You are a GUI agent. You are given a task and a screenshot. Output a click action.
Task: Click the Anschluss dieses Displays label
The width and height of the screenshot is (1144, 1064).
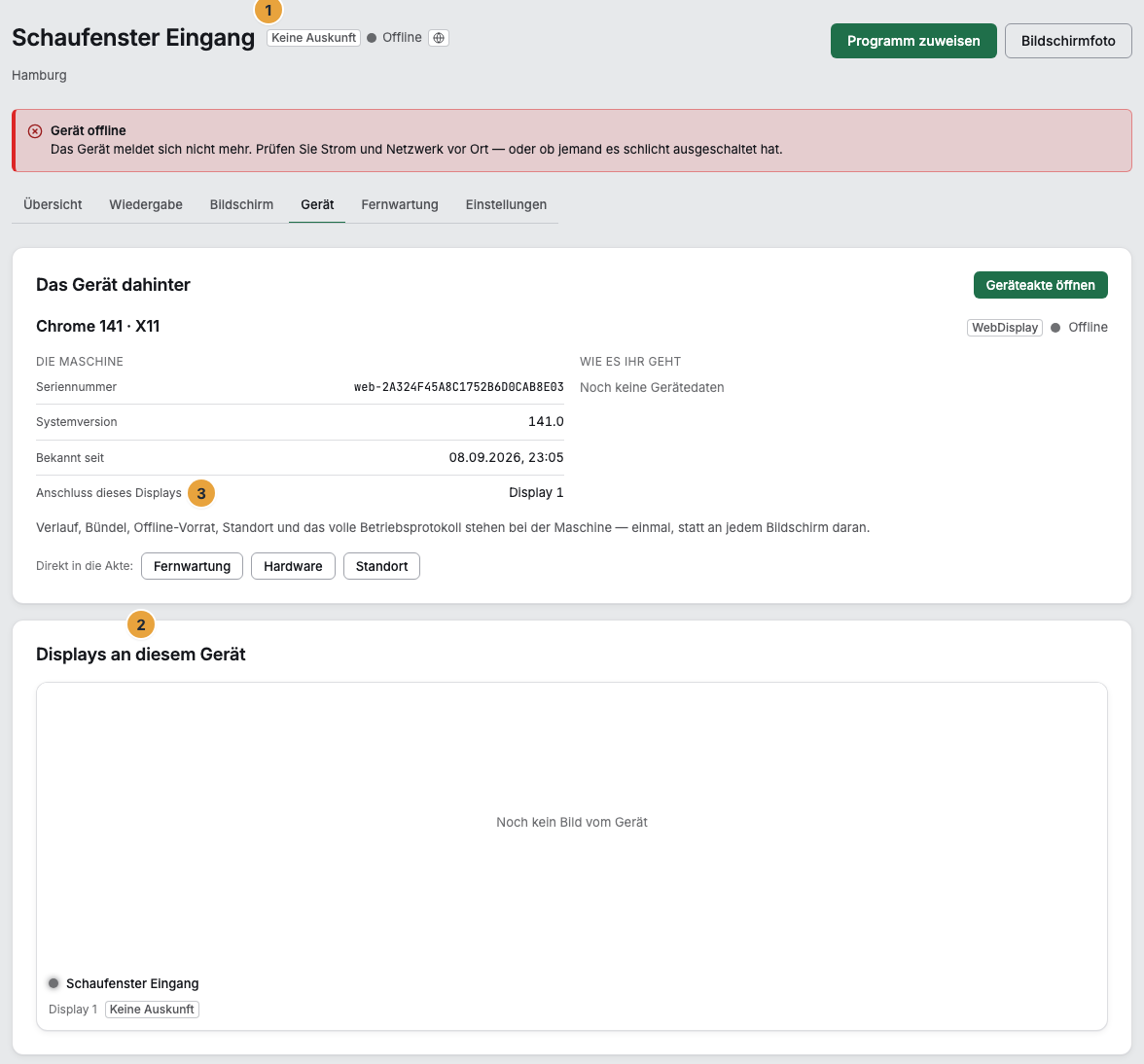click(x=109, y=493)
